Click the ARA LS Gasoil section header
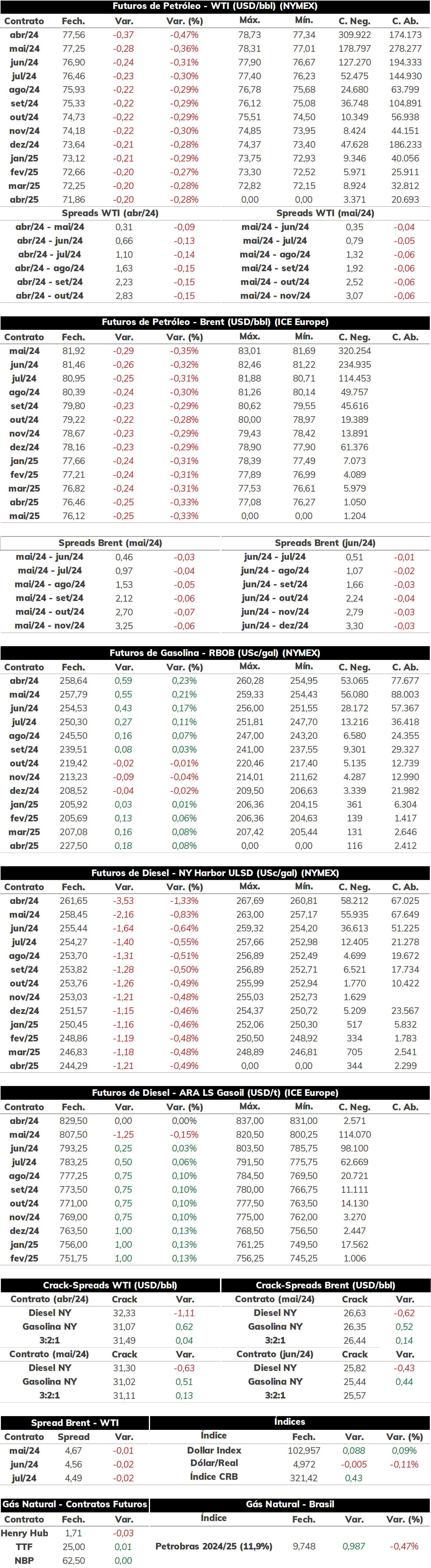 tap(215, 1093)
